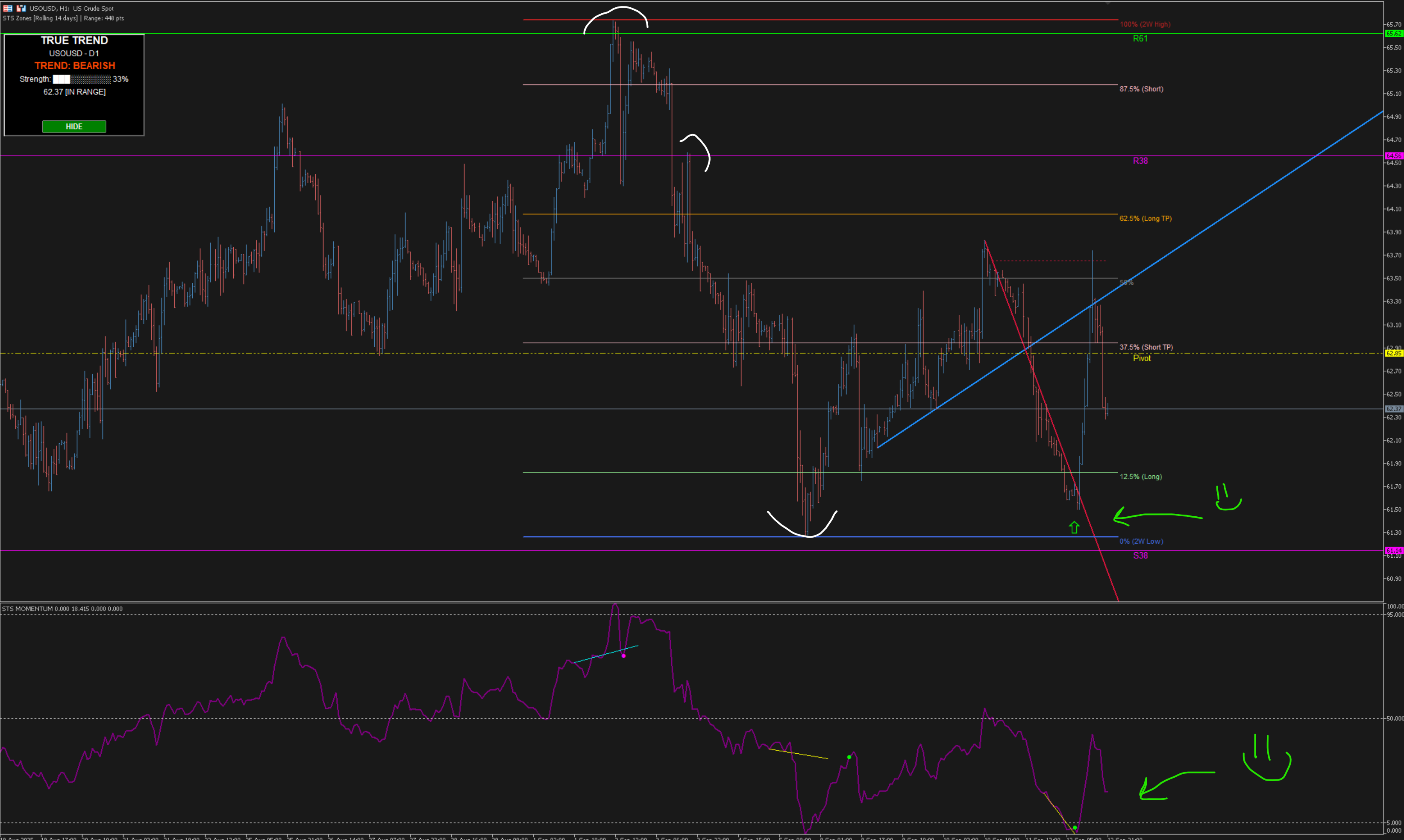Click the yellow 62.85 pivot price tag
This screenshot has width=1404, height=840.
1393,353
